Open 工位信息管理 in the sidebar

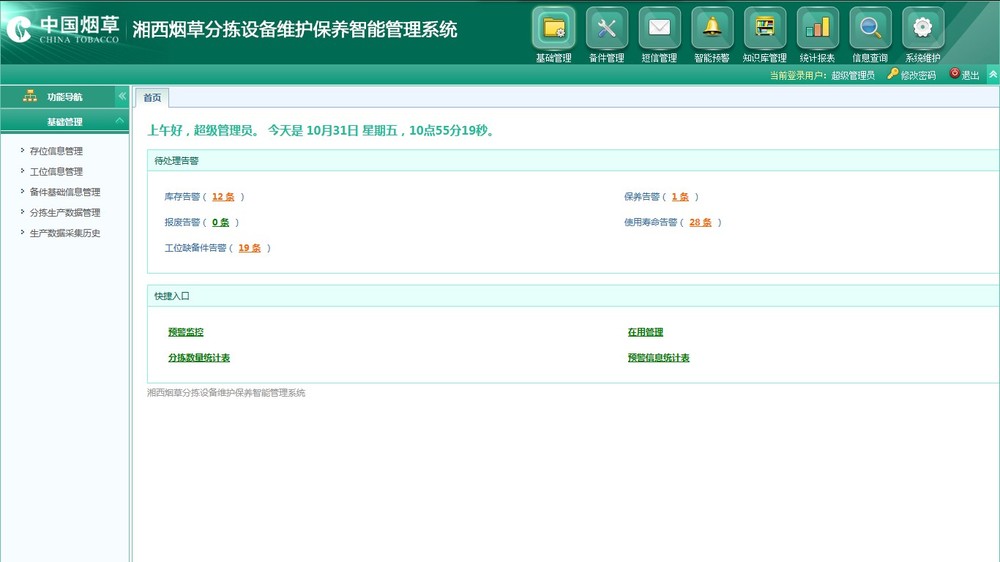tap(56, 172)
